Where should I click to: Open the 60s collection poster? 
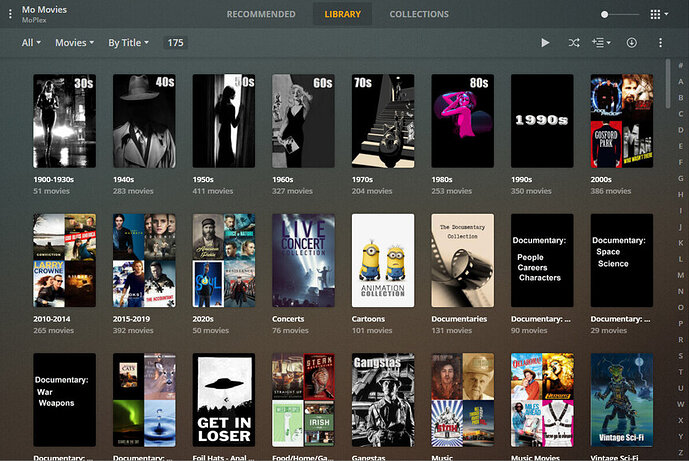click(303, 121)
